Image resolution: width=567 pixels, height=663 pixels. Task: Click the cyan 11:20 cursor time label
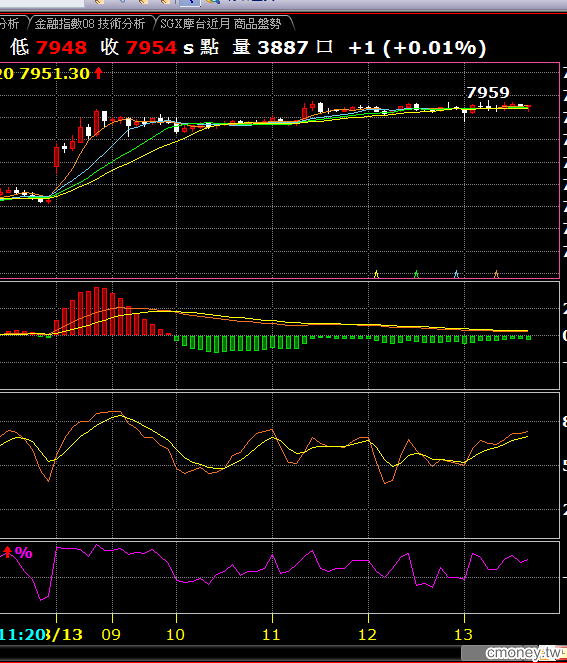22,635
